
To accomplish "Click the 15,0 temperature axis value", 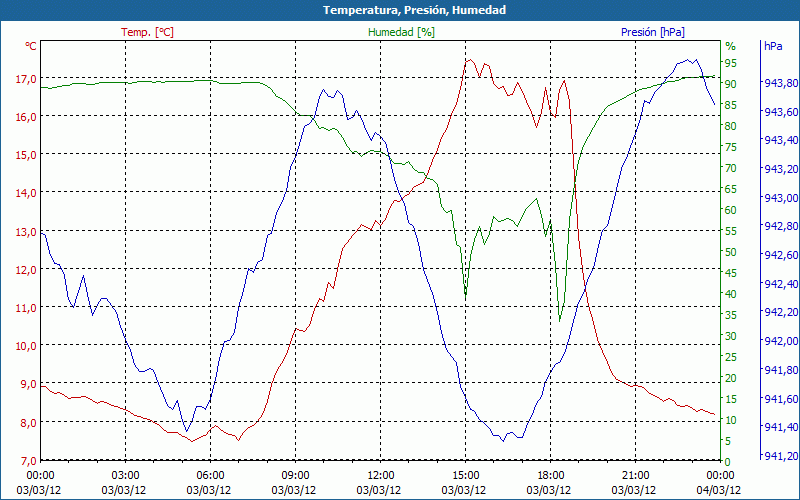I will point(27,155).
